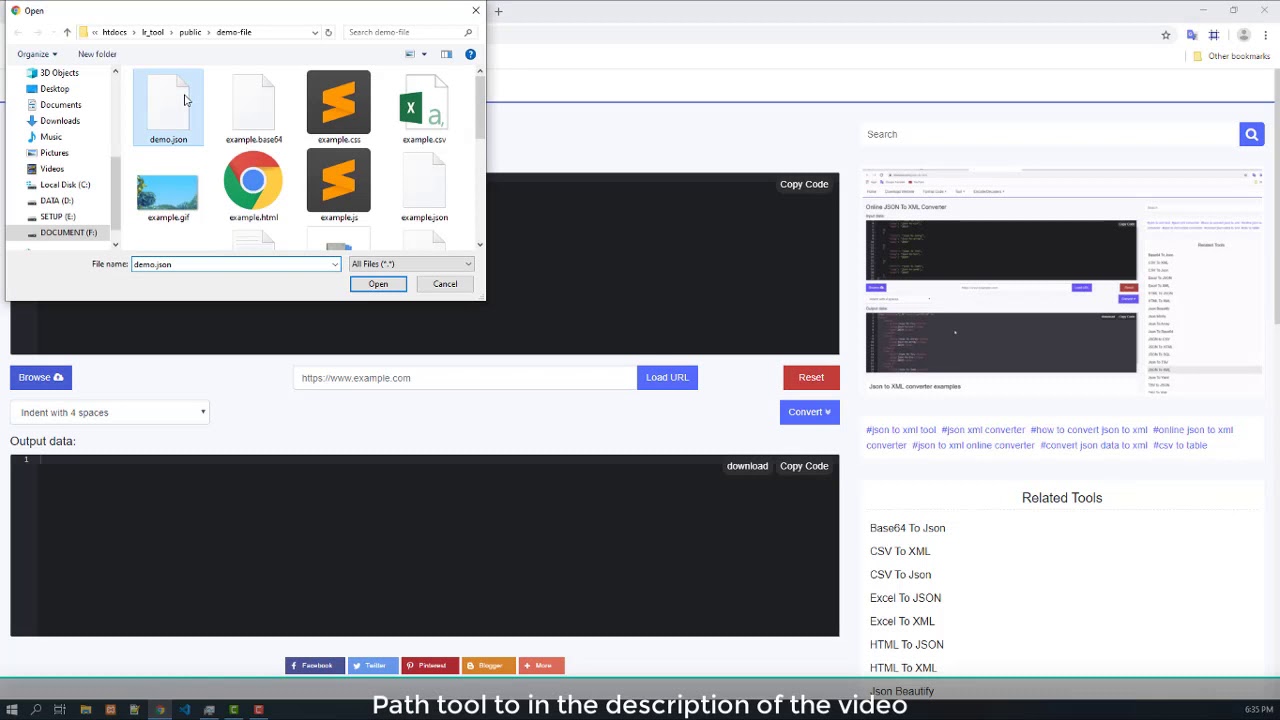Go up one folder level

pyautogui.click(x=67, y=32)
